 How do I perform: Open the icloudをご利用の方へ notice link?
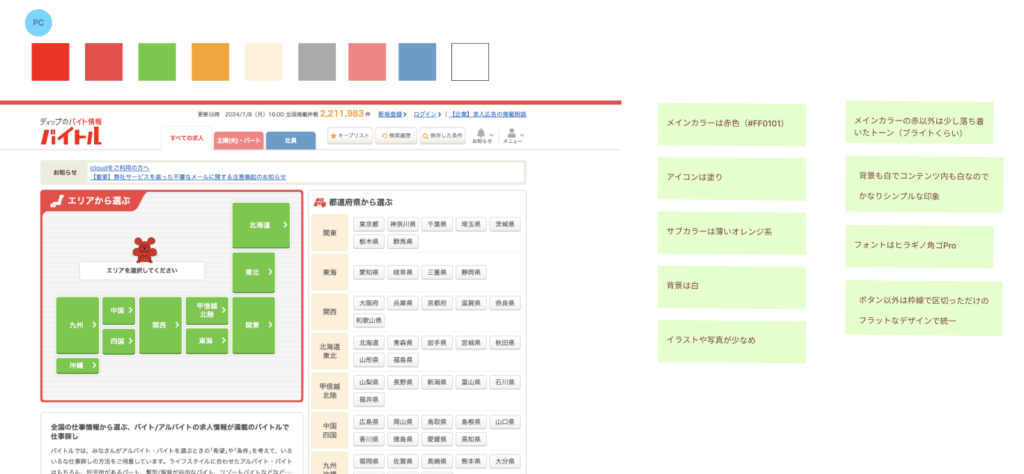pos(119,168)
